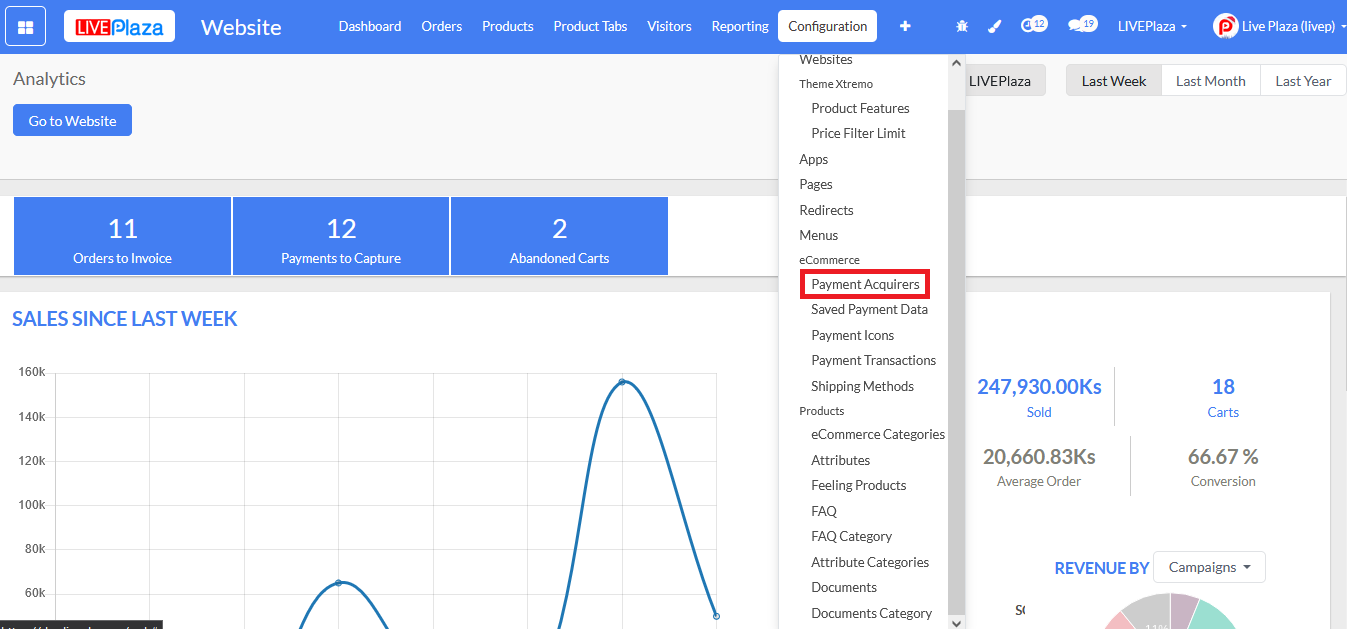1347x629 pixels.
Task: Select Shipping Methods menu entry
Action: 862,386
